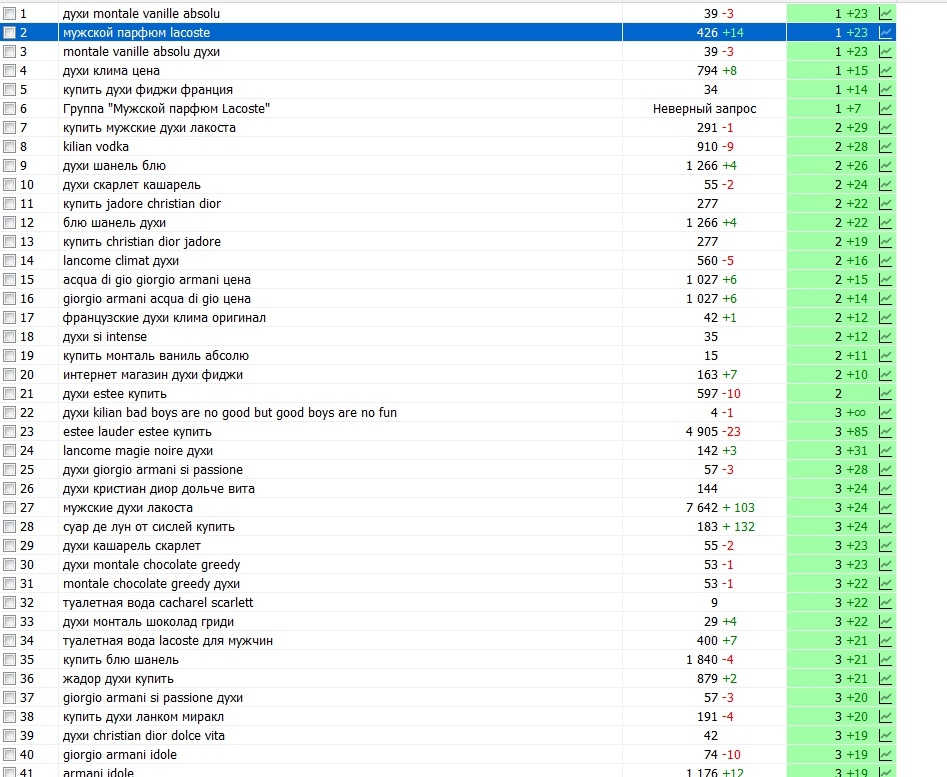Viewport: 947px width, 777px height.
Task: Check the row 'духи монталь шоколад гриди'
Action: [9, 622]
